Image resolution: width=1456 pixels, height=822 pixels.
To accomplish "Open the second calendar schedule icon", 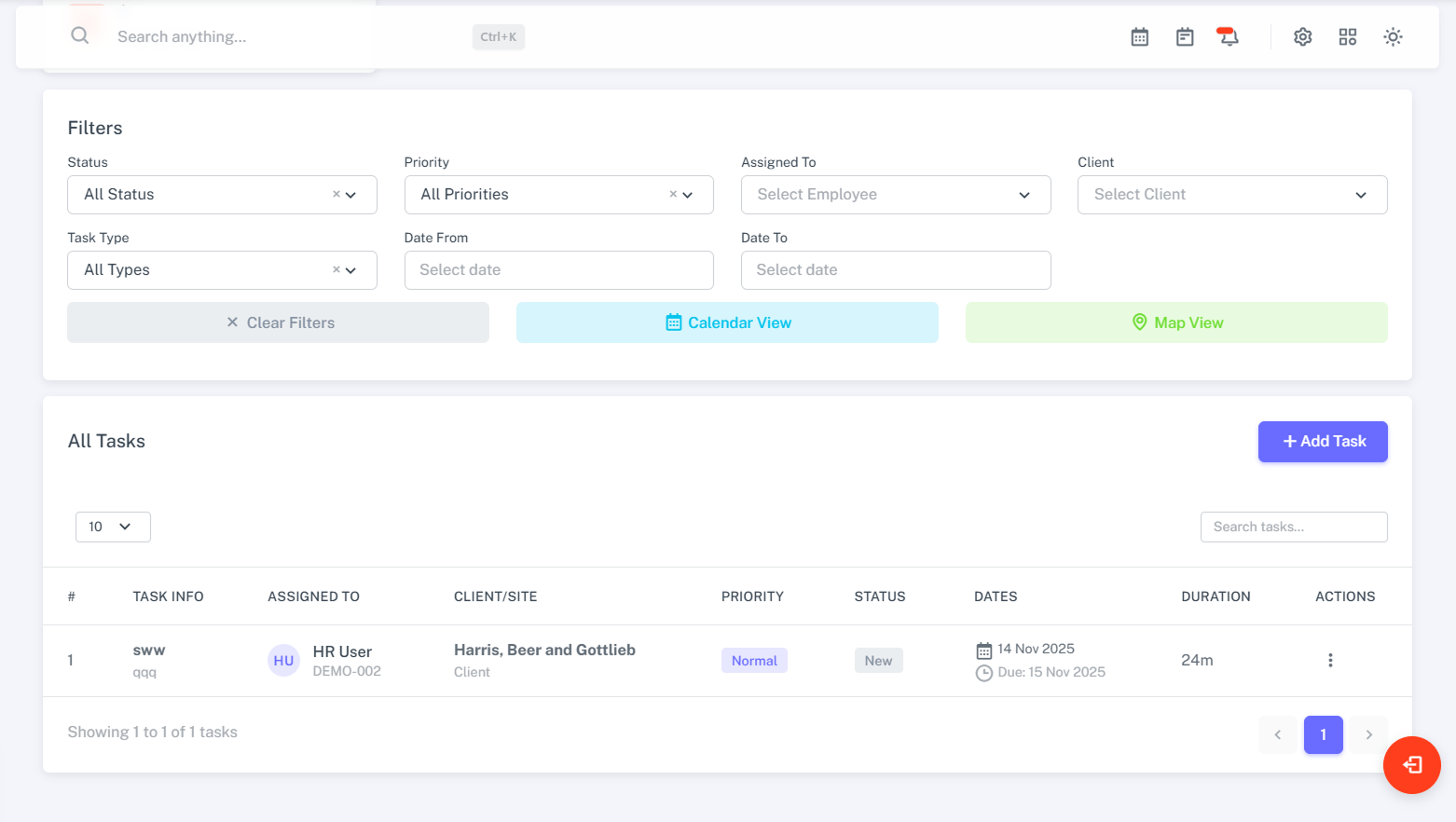I will [1184, 37].
